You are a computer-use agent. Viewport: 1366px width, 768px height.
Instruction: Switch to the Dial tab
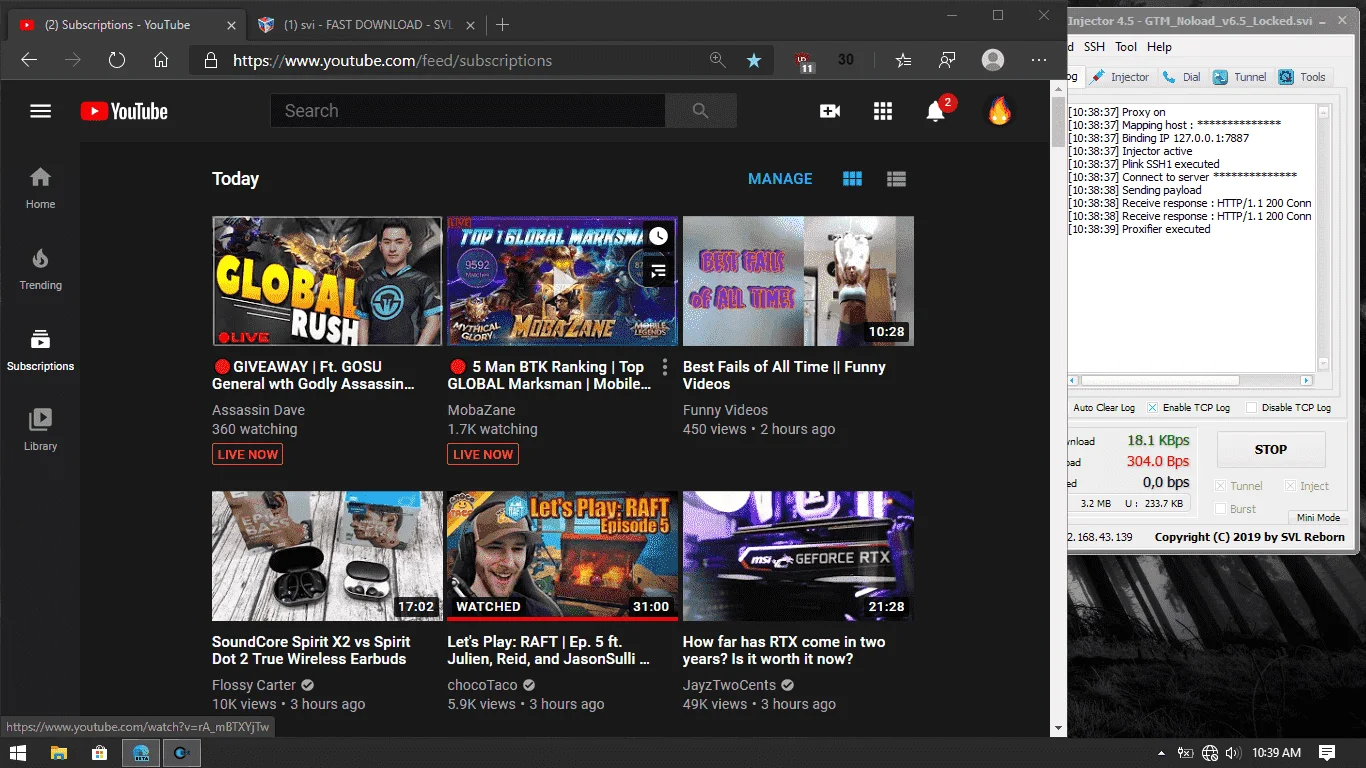click(x=1182, y=77)
